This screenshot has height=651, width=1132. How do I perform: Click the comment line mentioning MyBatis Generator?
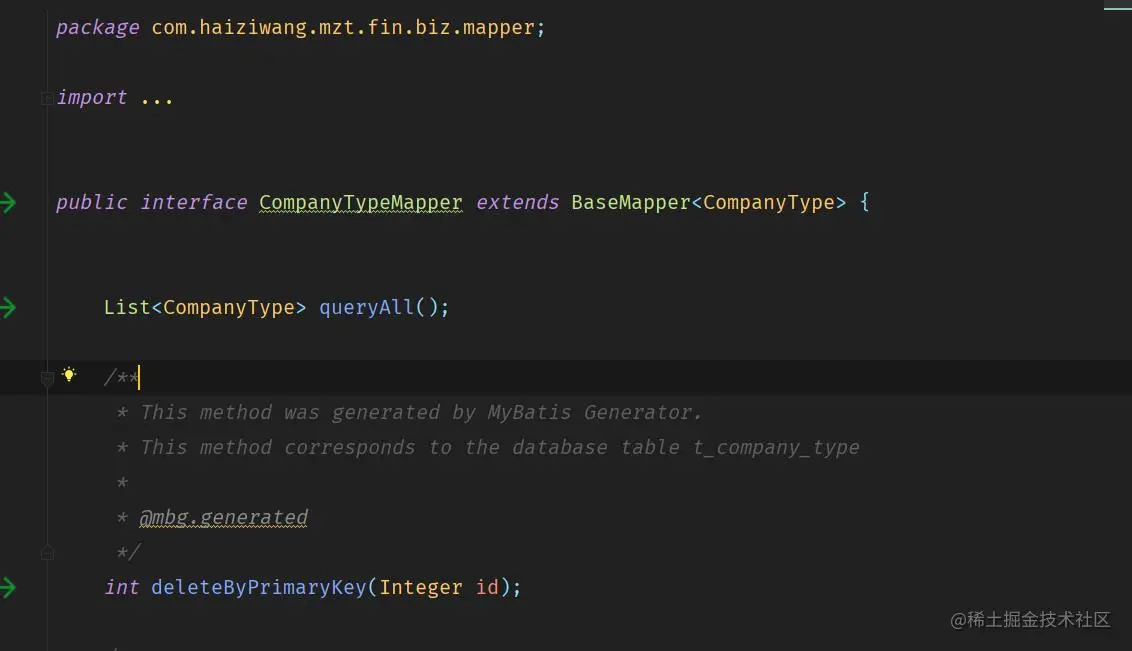tap(409, 413)
